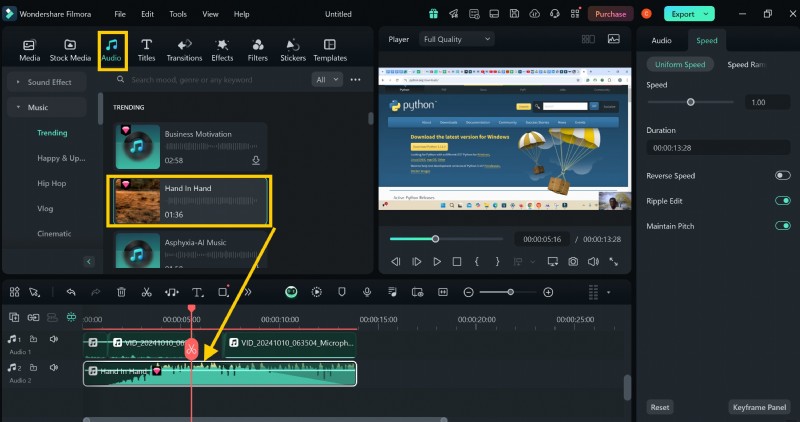800x422 pixels.
Task: Adjust the Speed slider
Action: (x=690, y=102)
